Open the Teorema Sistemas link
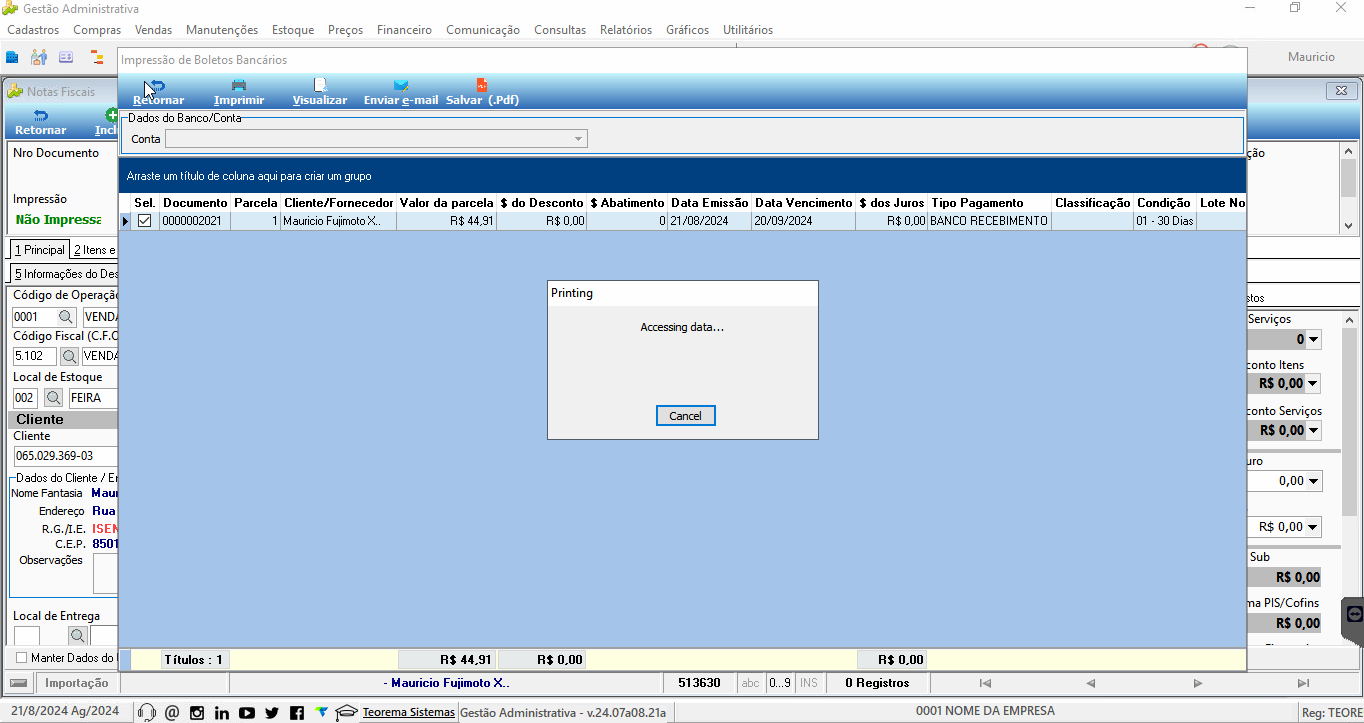 coord(408,712)
